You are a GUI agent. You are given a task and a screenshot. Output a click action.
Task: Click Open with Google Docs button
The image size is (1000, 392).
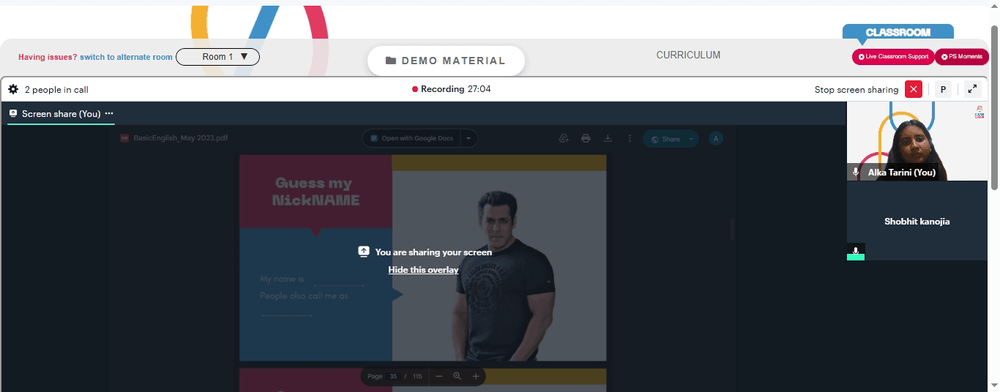(413, 138)
